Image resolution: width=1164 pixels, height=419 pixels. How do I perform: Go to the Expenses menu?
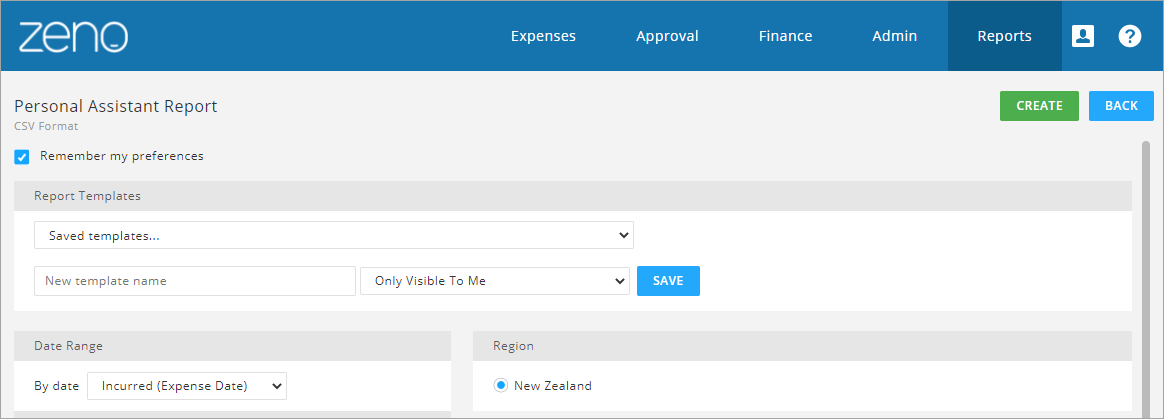click(x=543, y=36)
